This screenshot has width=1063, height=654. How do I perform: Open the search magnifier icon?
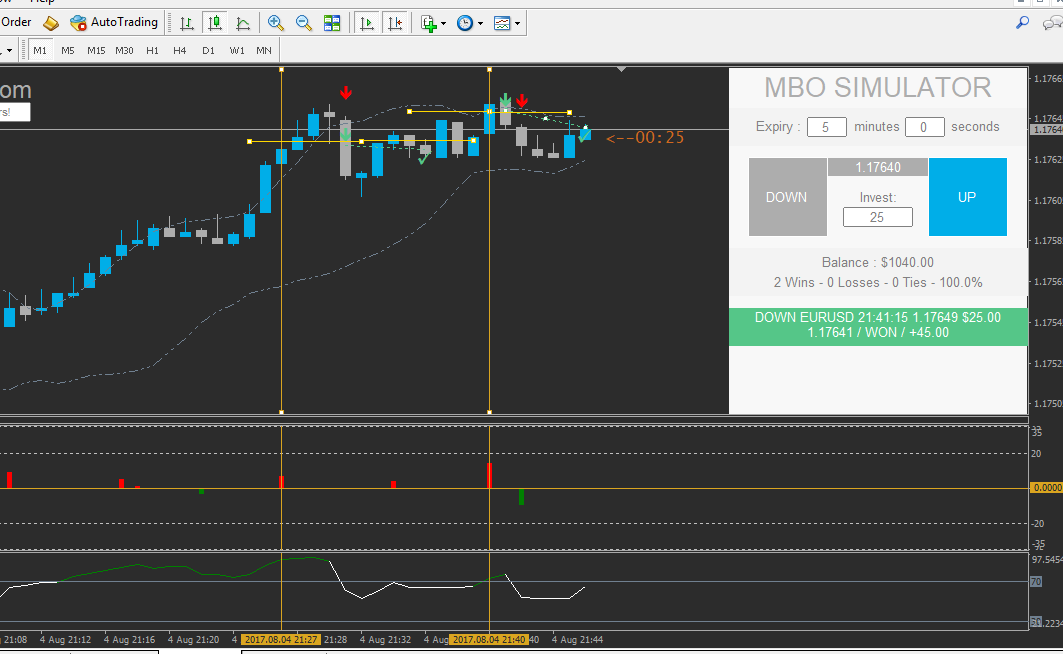click(1022, 23)
